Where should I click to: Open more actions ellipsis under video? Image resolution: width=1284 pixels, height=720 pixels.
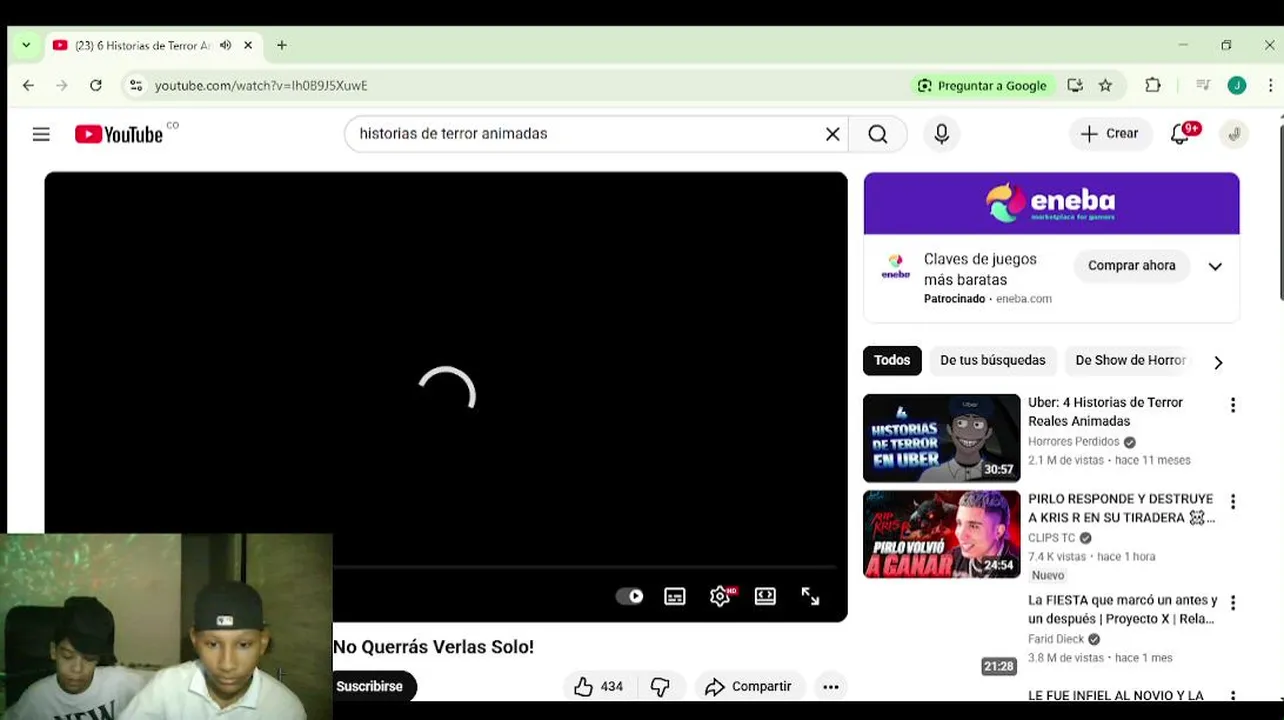830,686
